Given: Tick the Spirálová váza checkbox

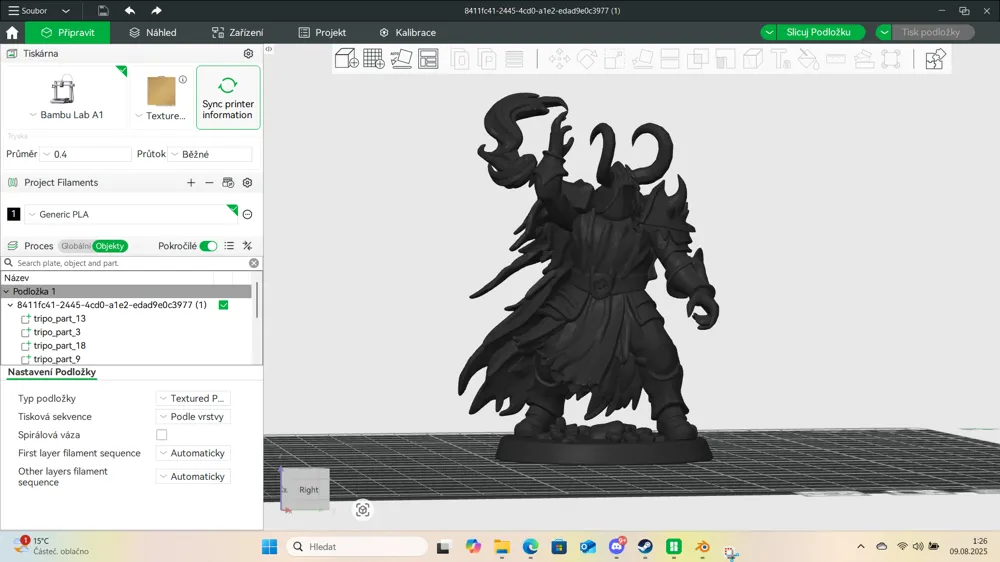Looking at the screenshot, I should coord(162,434).
